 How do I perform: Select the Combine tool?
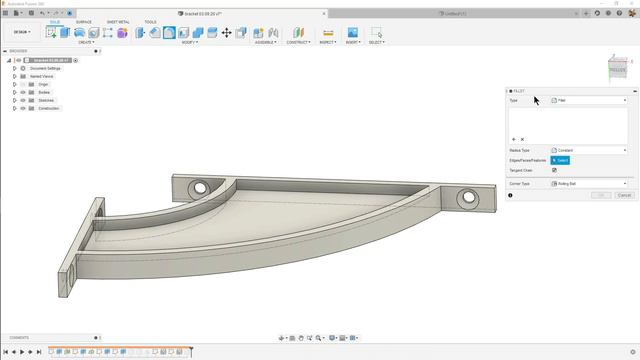[x=198, y=32]
